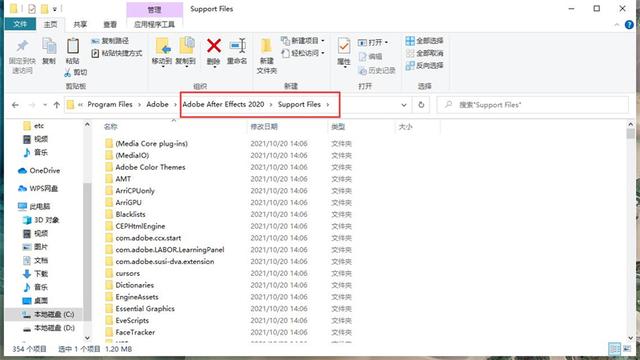Select Local Disk (D:) in navigation pane
The height and width of the screenshot is (360, 640).
48,328
